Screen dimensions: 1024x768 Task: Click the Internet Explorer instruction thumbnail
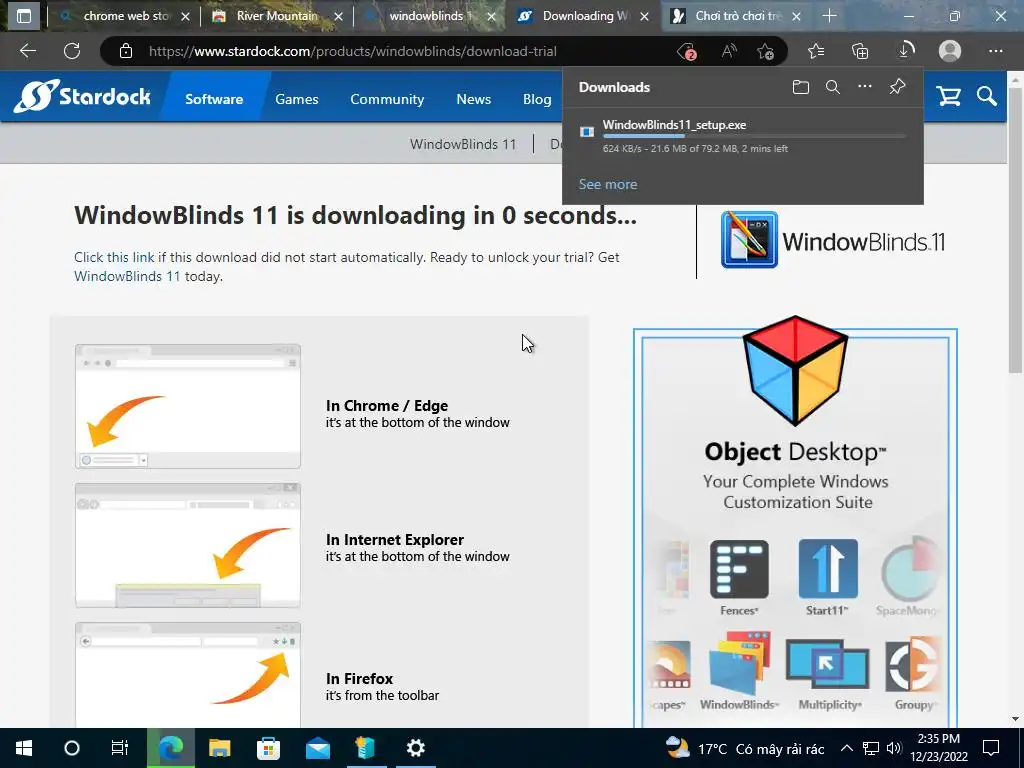[188, 545]
